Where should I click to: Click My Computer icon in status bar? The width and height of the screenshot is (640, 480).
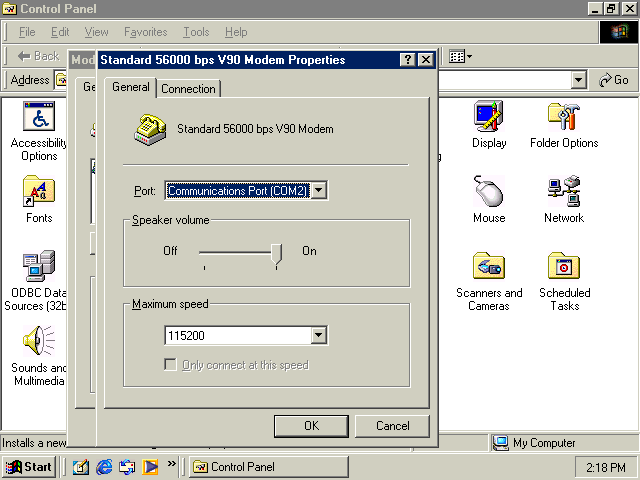click(x=500, y=443)
